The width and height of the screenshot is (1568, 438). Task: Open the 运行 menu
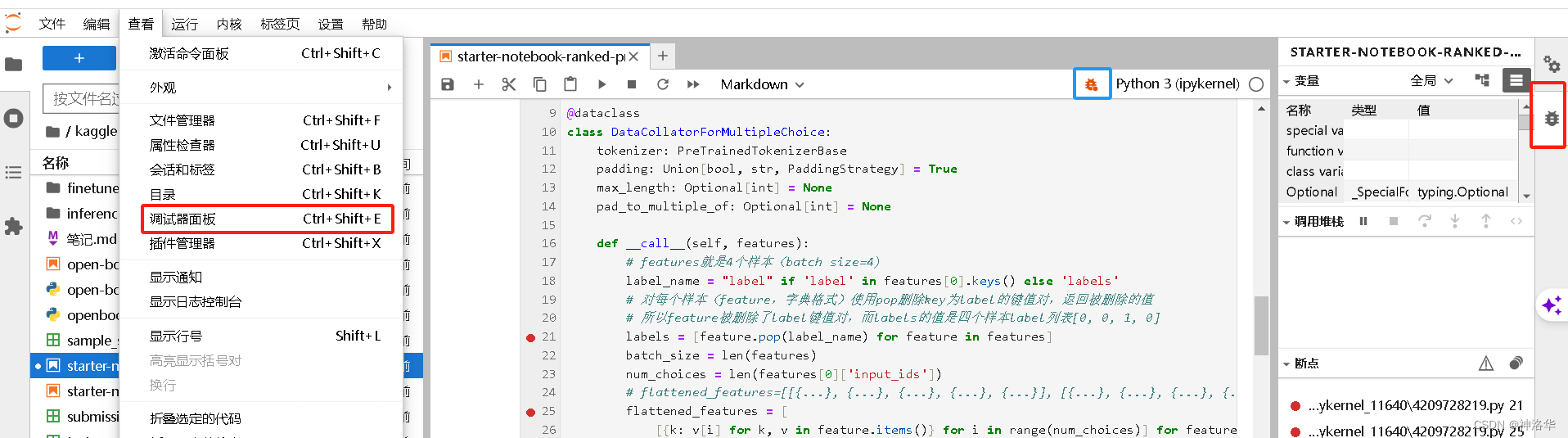click(x=185, y=24)
